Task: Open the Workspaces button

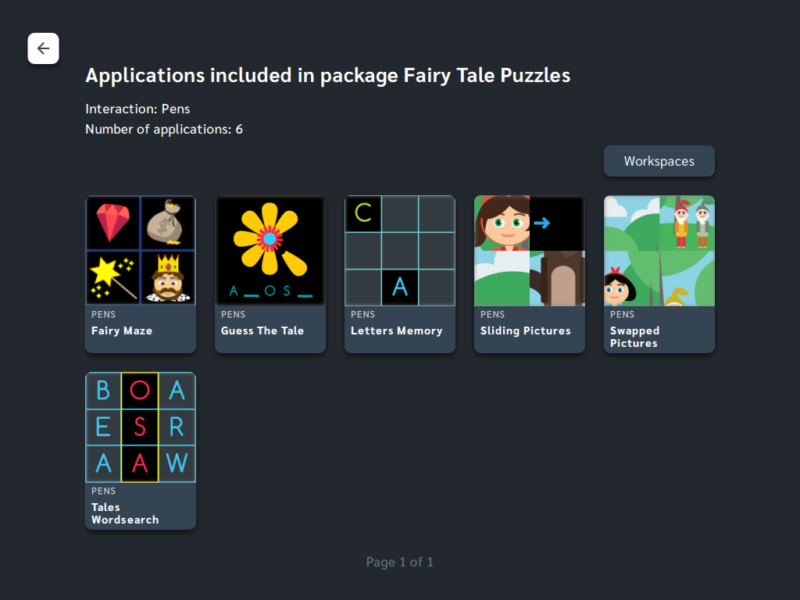Action: tap(659, 161)
